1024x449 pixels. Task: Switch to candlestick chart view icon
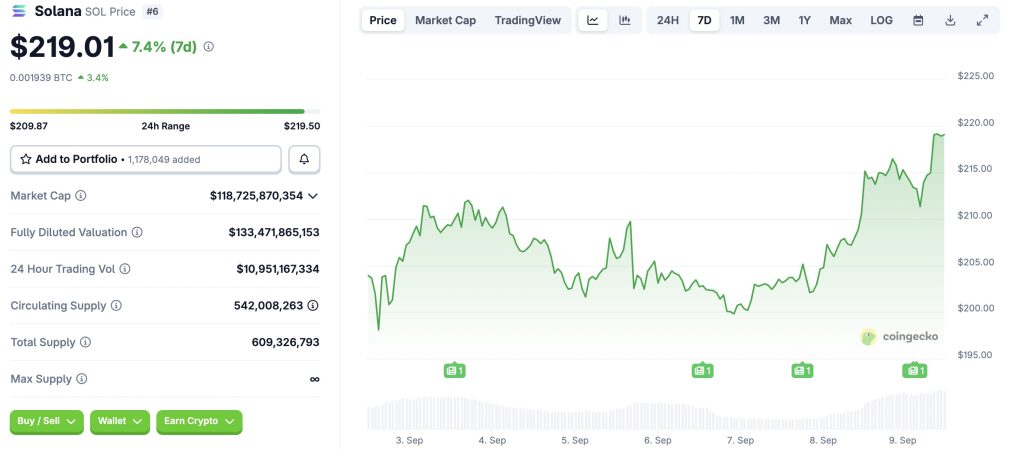coord(625,20)
